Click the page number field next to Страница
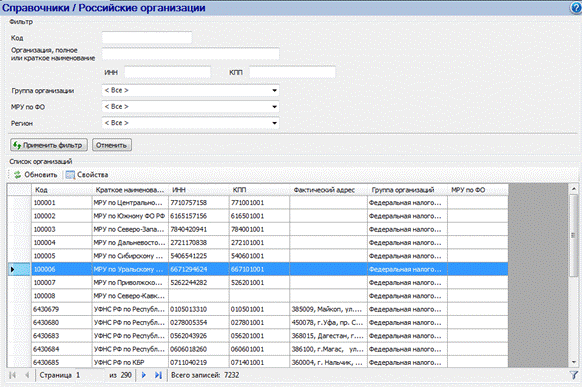The width and height of the screenshot is (582, 387). click(x=89, y=375)
